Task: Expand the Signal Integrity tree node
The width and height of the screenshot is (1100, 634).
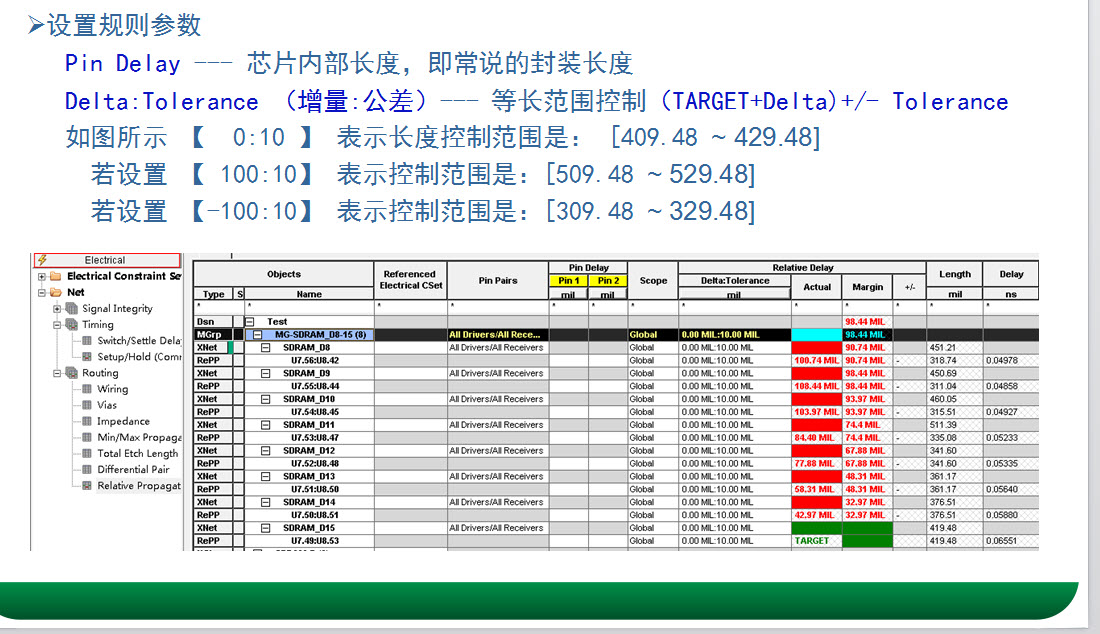Action: click(57, 309)
